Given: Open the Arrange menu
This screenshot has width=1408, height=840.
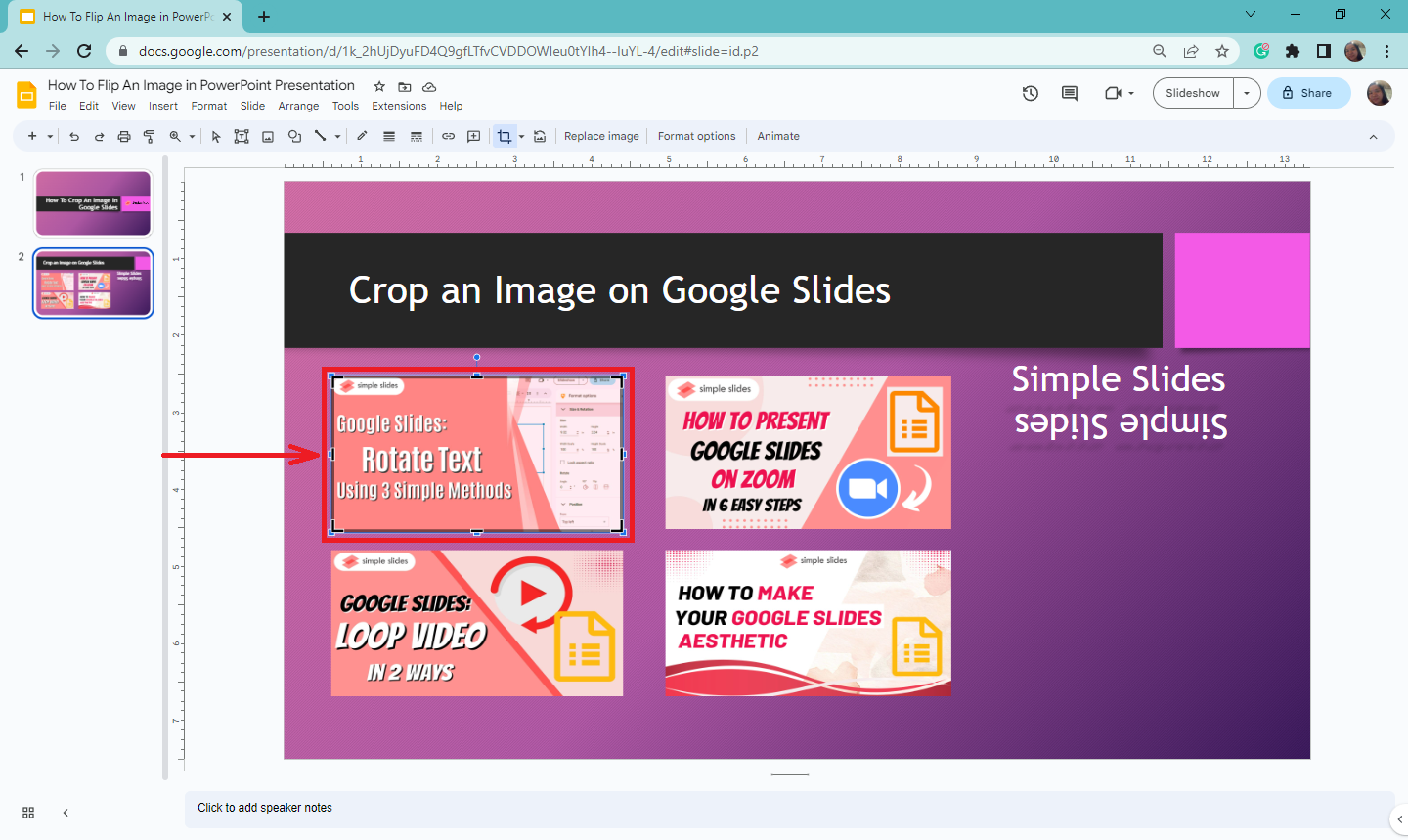Looking at the screenshot, I should click(x=298, y=106).
